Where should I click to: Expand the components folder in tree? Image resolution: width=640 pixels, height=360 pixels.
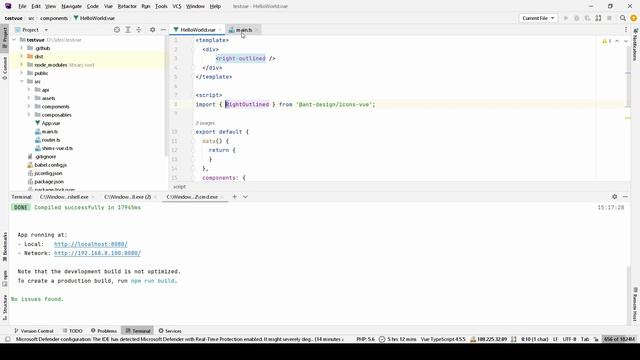pyautogui.click(x=29, y=107)
